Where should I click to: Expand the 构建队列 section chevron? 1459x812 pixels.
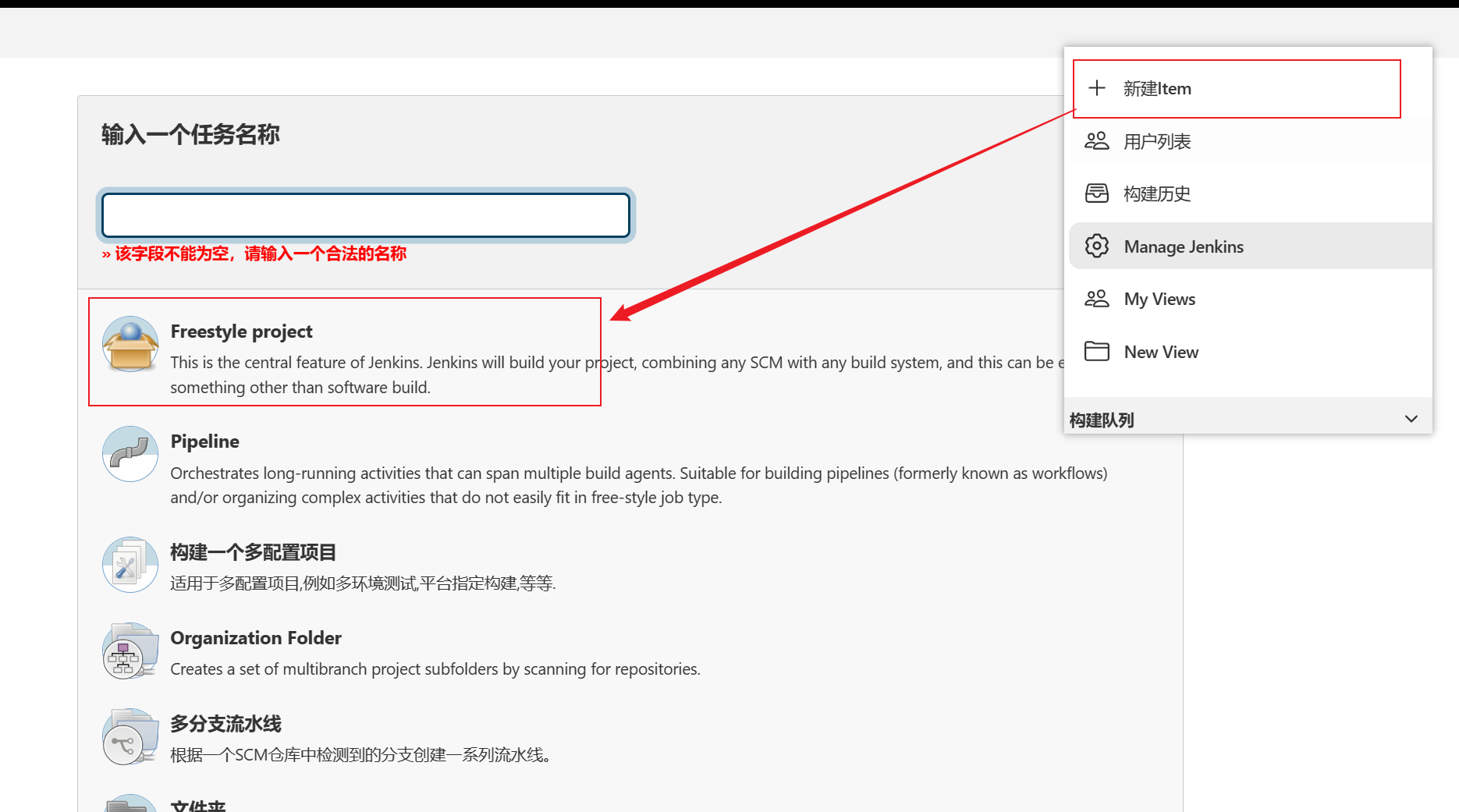pyautogui.click(x=1411, y=419)
